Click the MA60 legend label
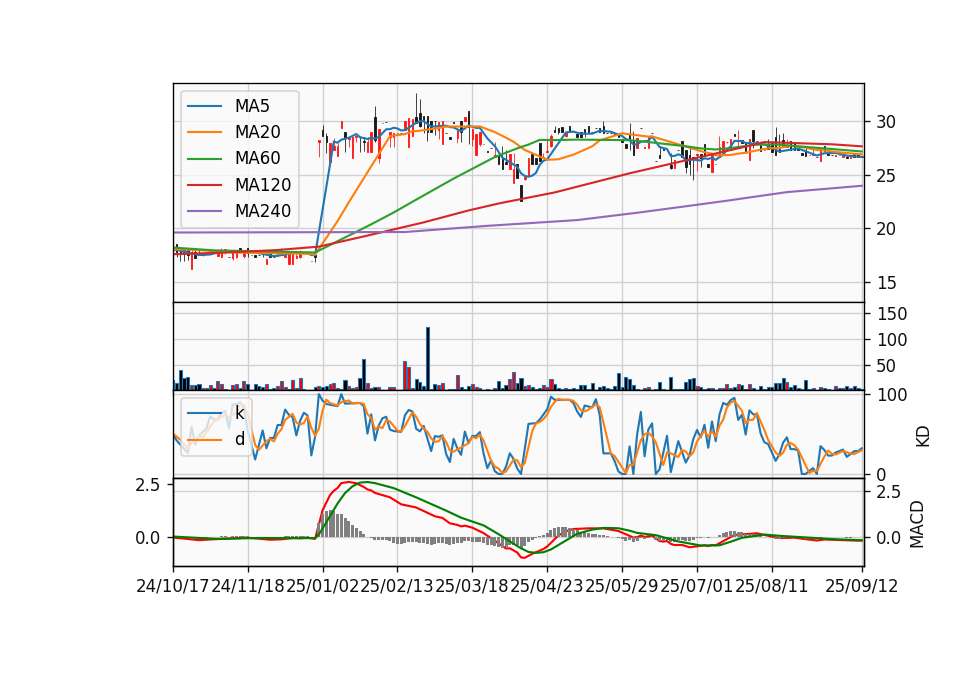960x690 pixels. coord(257,159)
